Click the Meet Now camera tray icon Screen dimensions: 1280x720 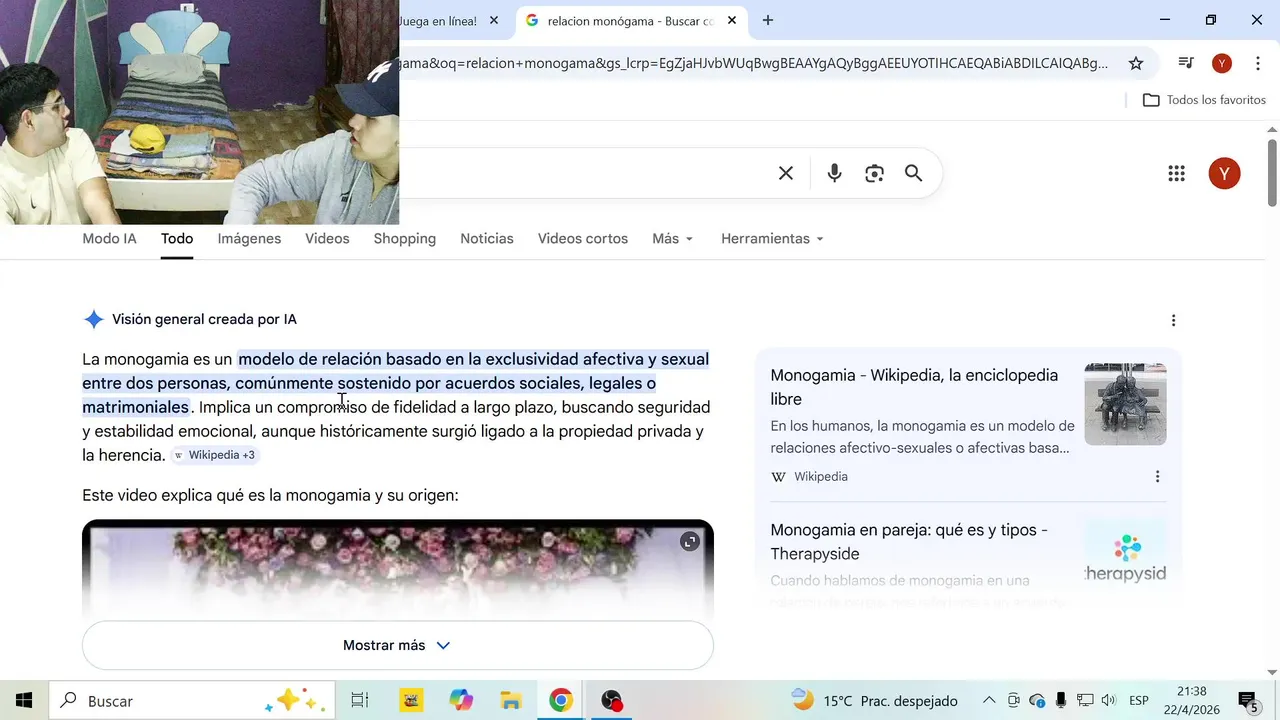pyautogui.click(x=1014, y=700)
